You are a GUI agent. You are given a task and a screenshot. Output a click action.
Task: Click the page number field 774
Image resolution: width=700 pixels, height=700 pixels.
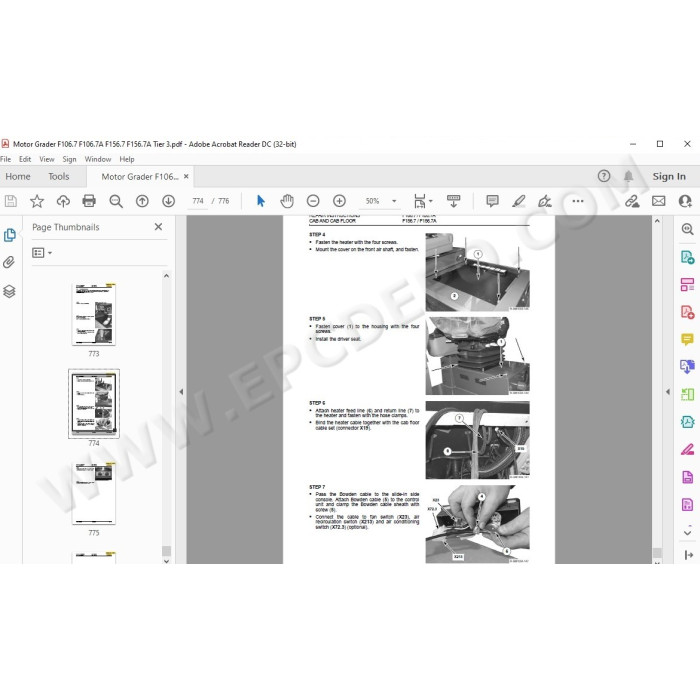tap(198, 201)
